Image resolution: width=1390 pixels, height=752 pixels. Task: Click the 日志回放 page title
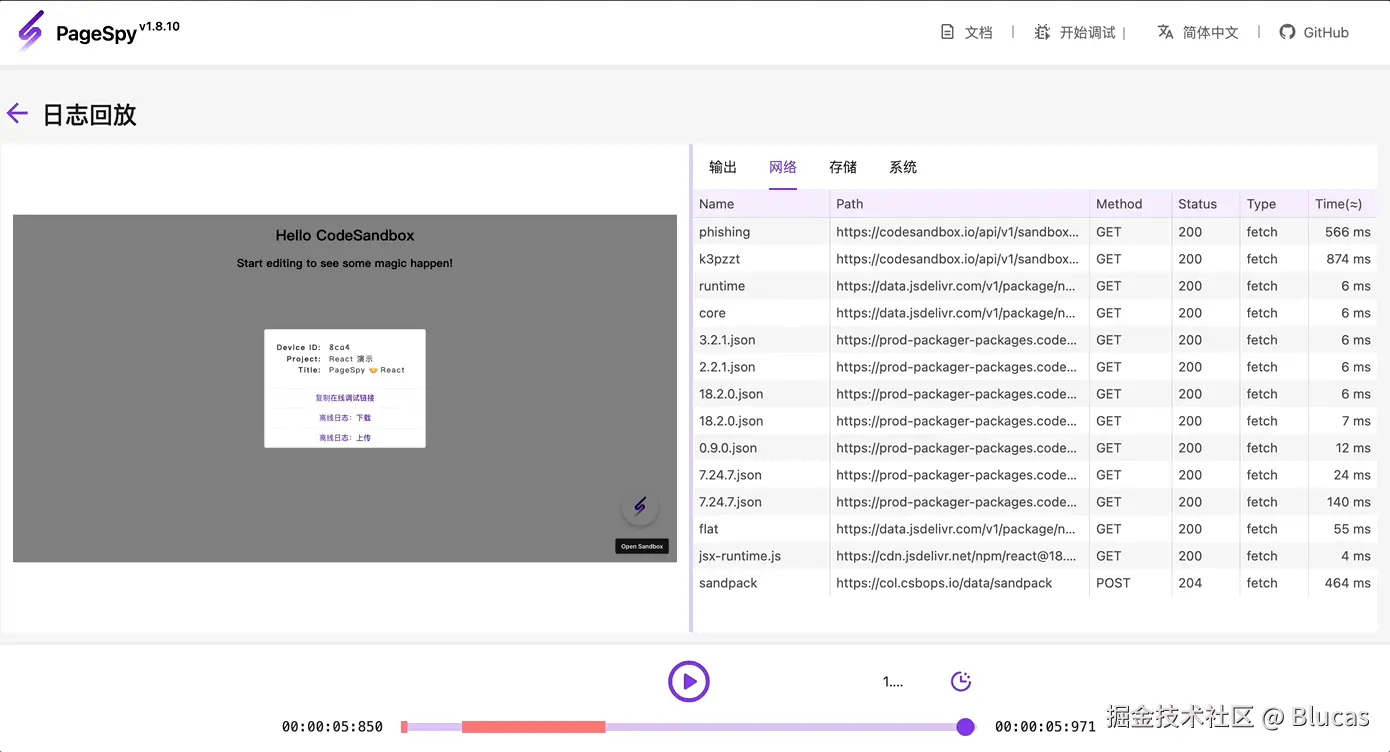tap(89, 114)
